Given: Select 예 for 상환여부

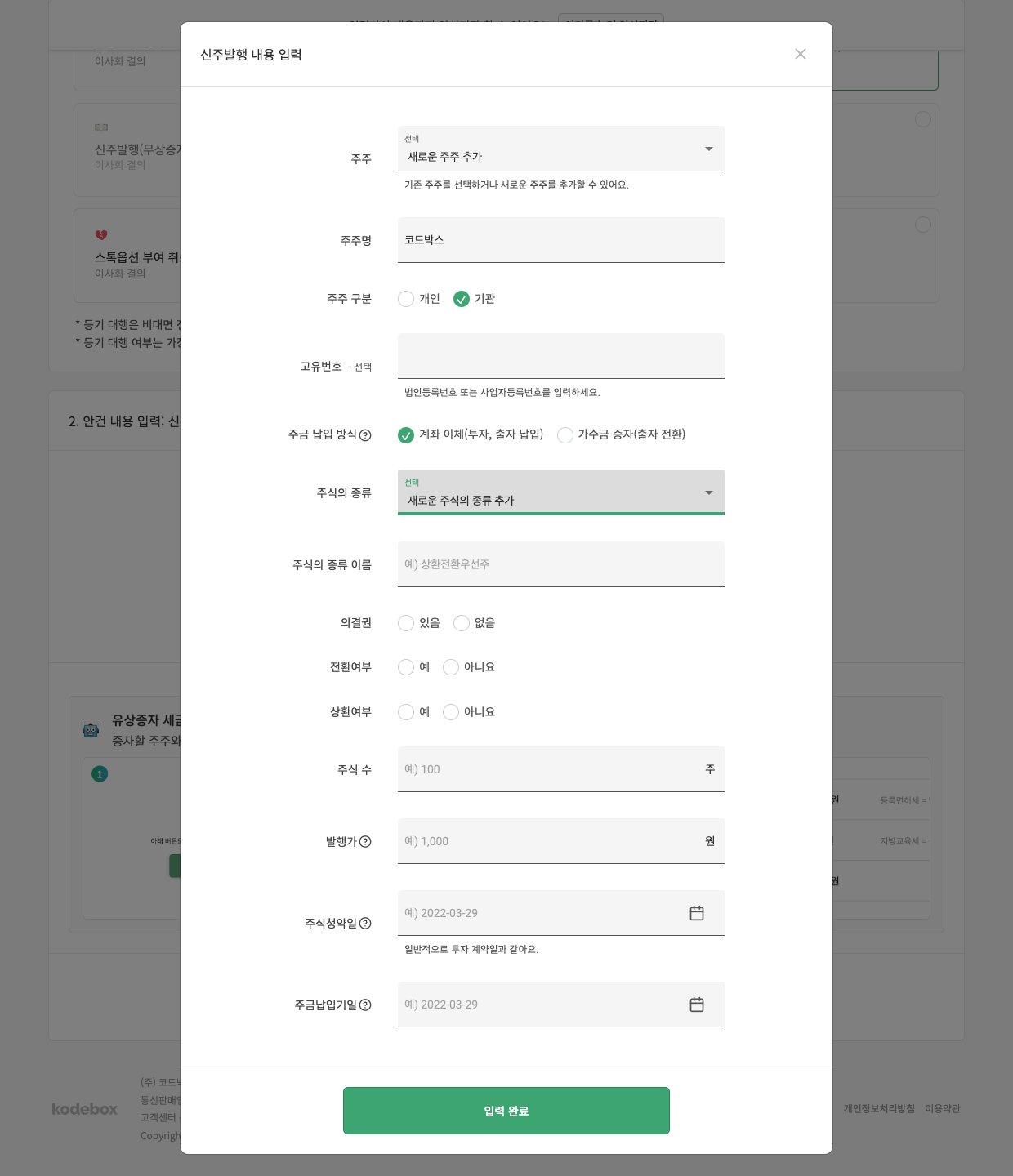Looking at the screenshot, I should [406, 712].
